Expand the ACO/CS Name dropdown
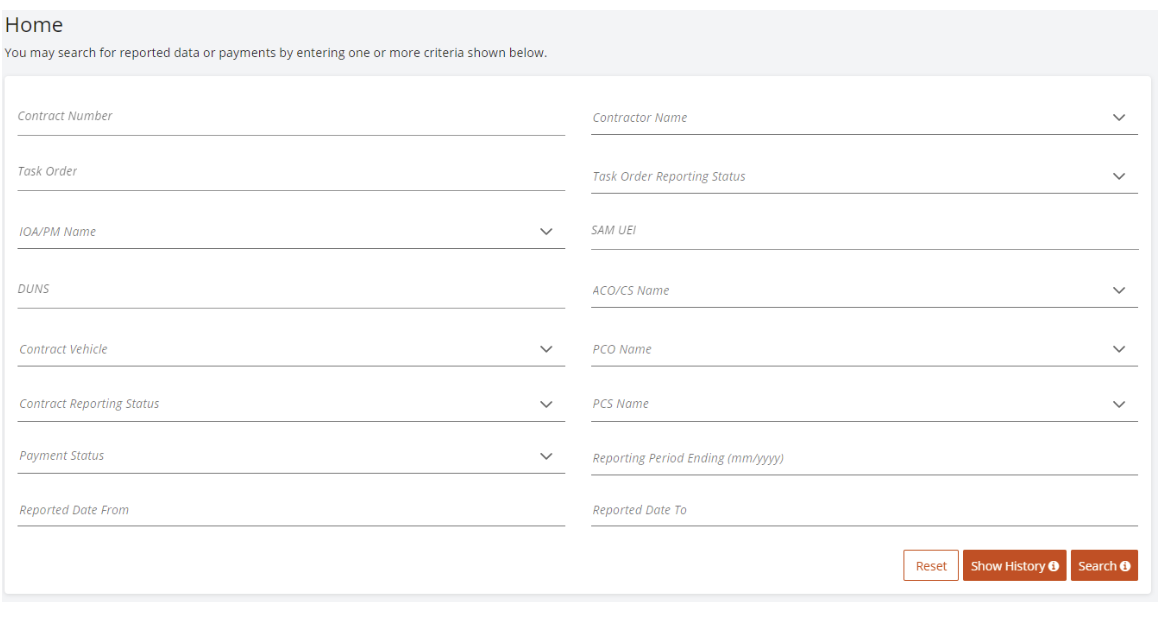1162x624 pixels. pyautogui.click(x=864, y=291)
